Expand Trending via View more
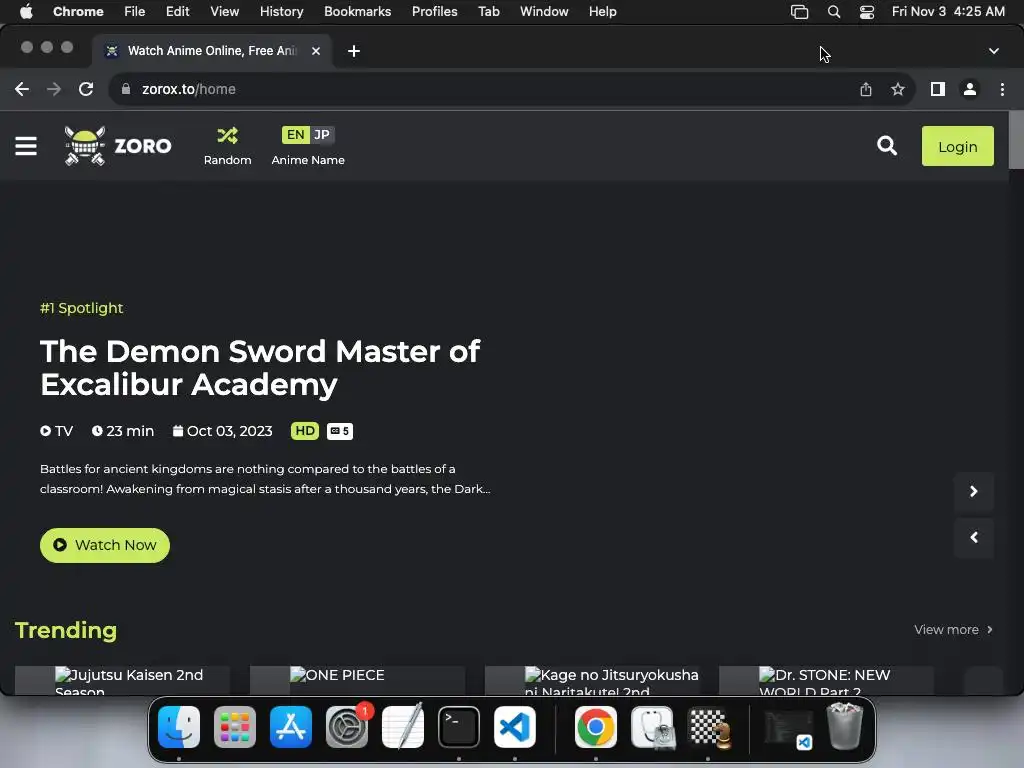The image size is (1024, 768). click(953, 630)
